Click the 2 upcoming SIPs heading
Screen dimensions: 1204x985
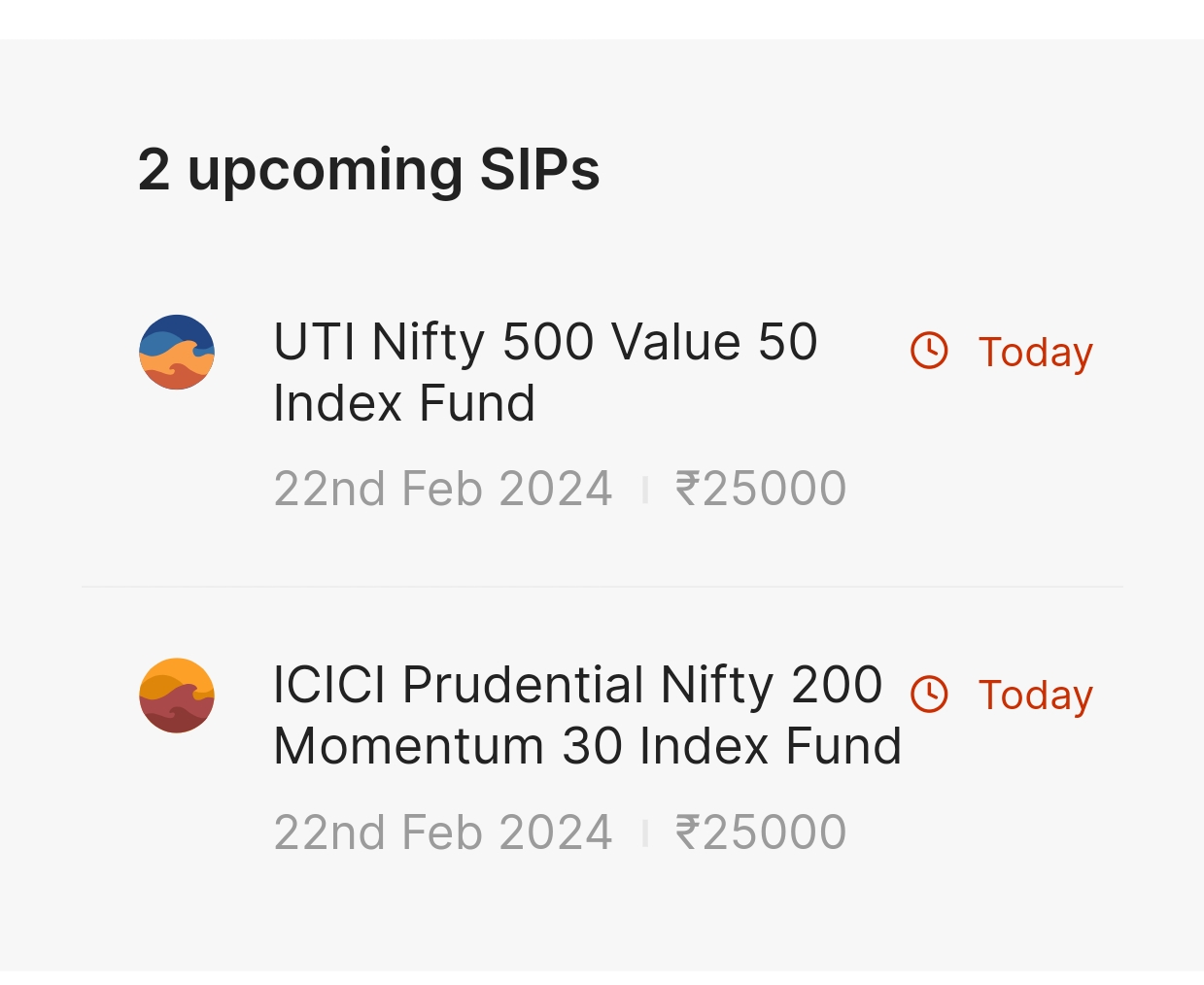pos(368,170)
